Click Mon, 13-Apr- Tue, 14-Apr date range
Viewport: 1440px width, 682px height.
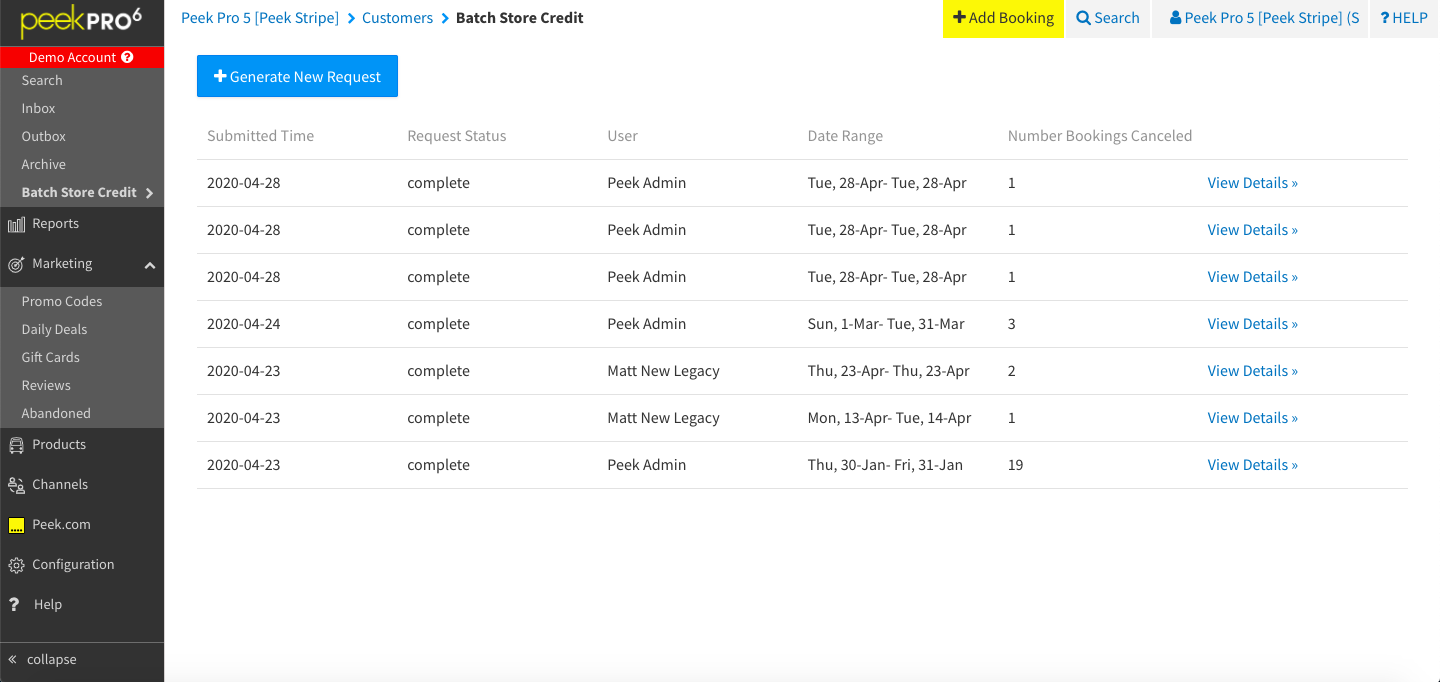coord(890,418)
